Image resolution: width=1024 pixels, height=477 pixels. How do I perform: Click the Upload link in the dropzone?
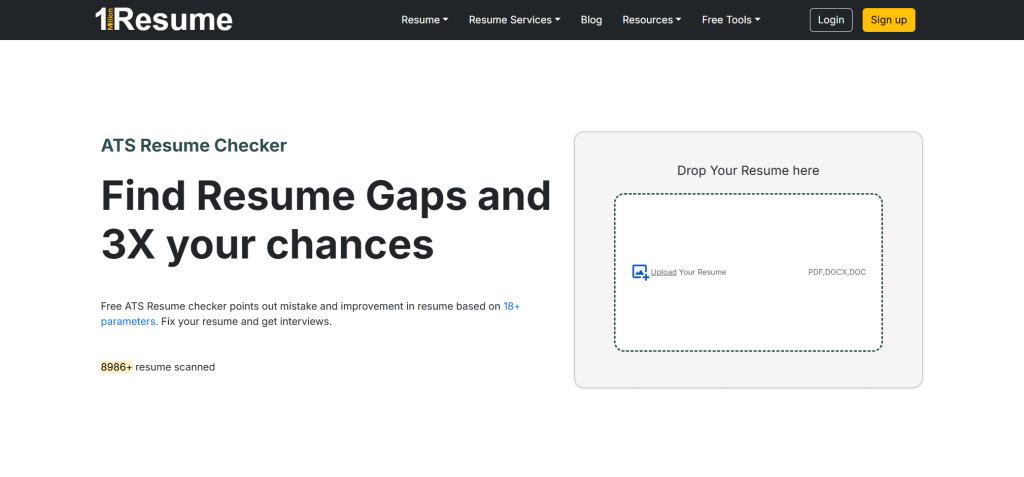[664, 272]
